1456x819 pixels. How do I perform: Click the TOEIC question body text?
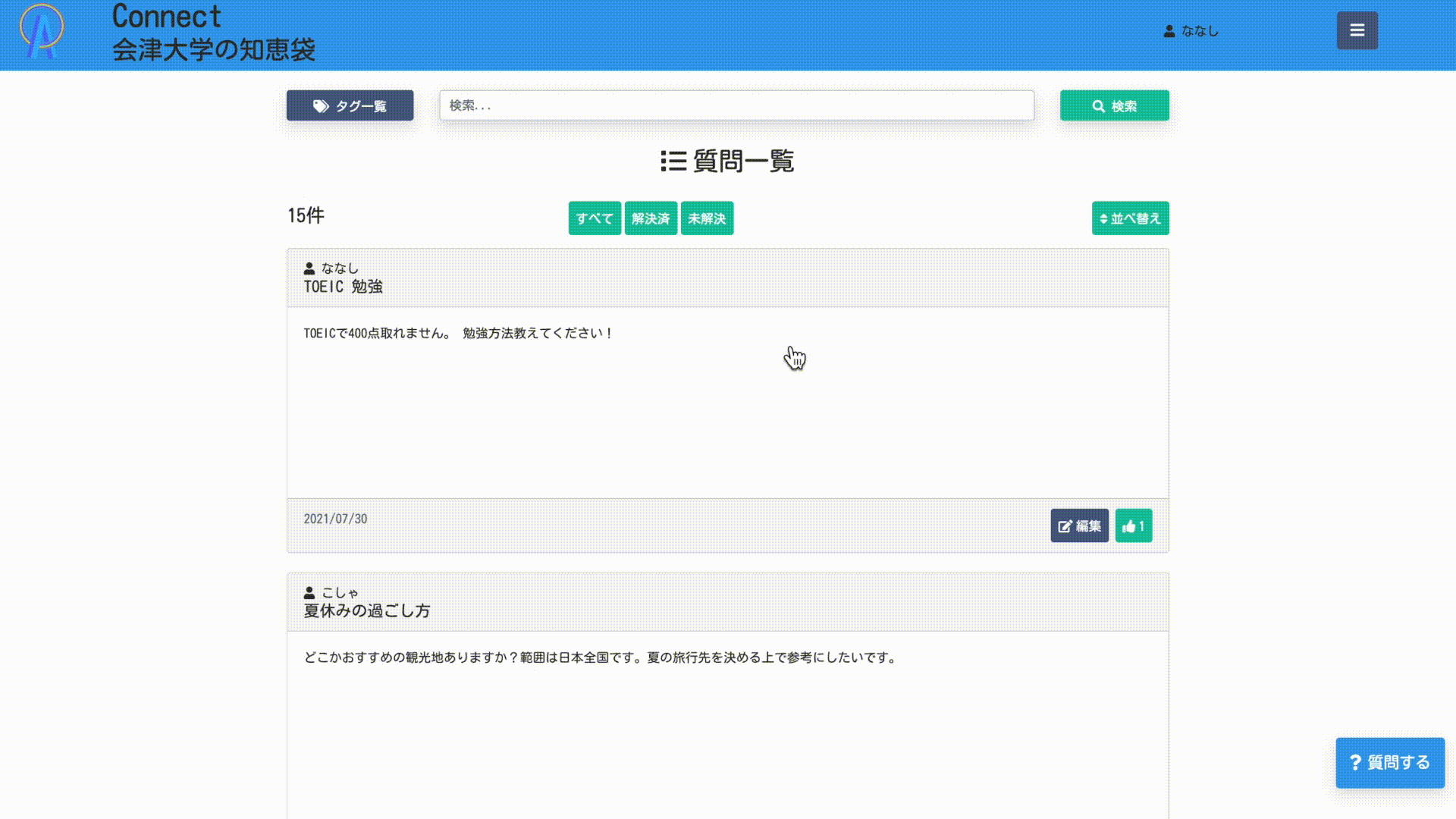[x=458, y=333]
